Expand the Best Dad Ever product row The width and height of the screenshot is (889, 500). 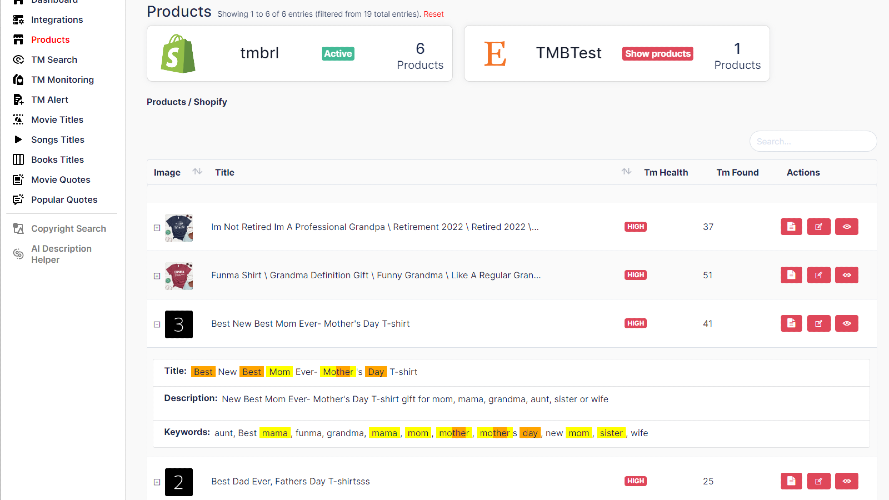pos(157,482)
